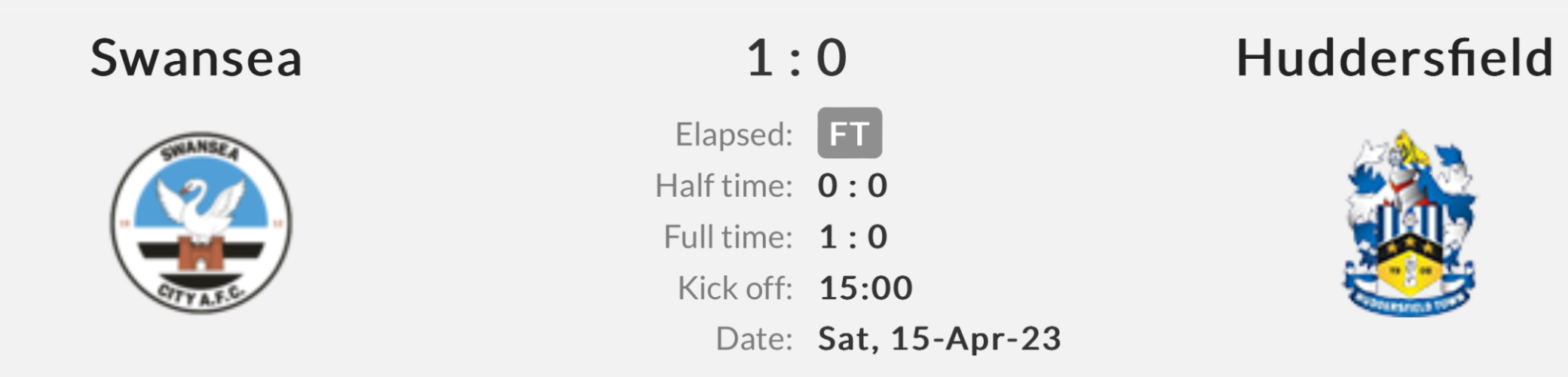Click the Swansea City A.F.C. crest
This screenshot has height=377, width=1568.
click(201, 223)
